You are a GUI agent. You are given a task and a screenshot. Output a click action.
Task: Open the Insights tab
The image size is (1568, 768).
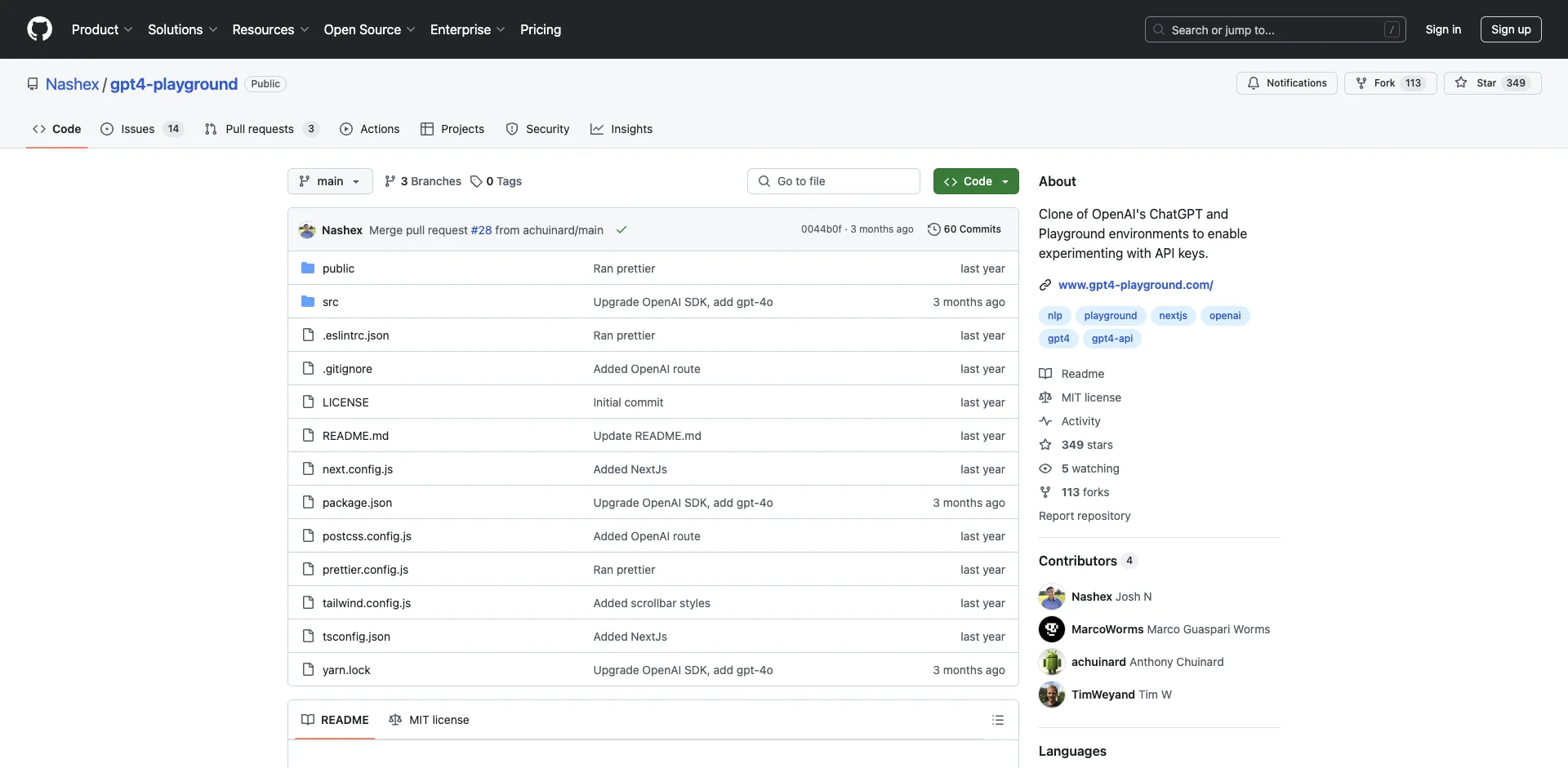point(621,129)
